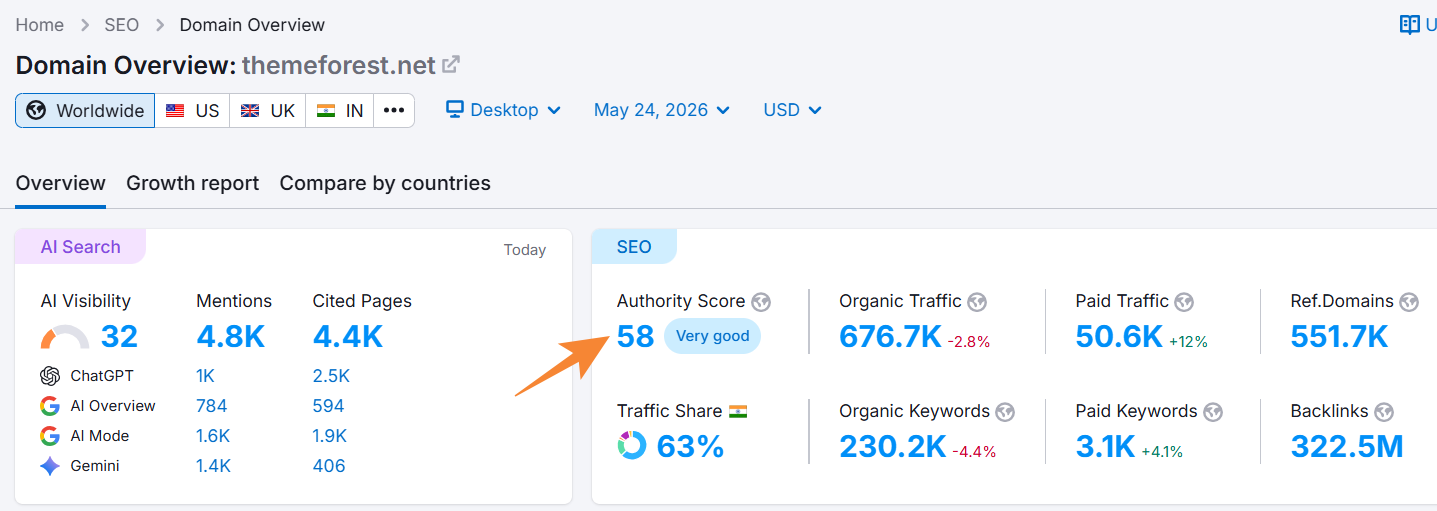Click the AI Visibility gauge icon
This screenshot has width=1437, height=511.
pos(65,338)
